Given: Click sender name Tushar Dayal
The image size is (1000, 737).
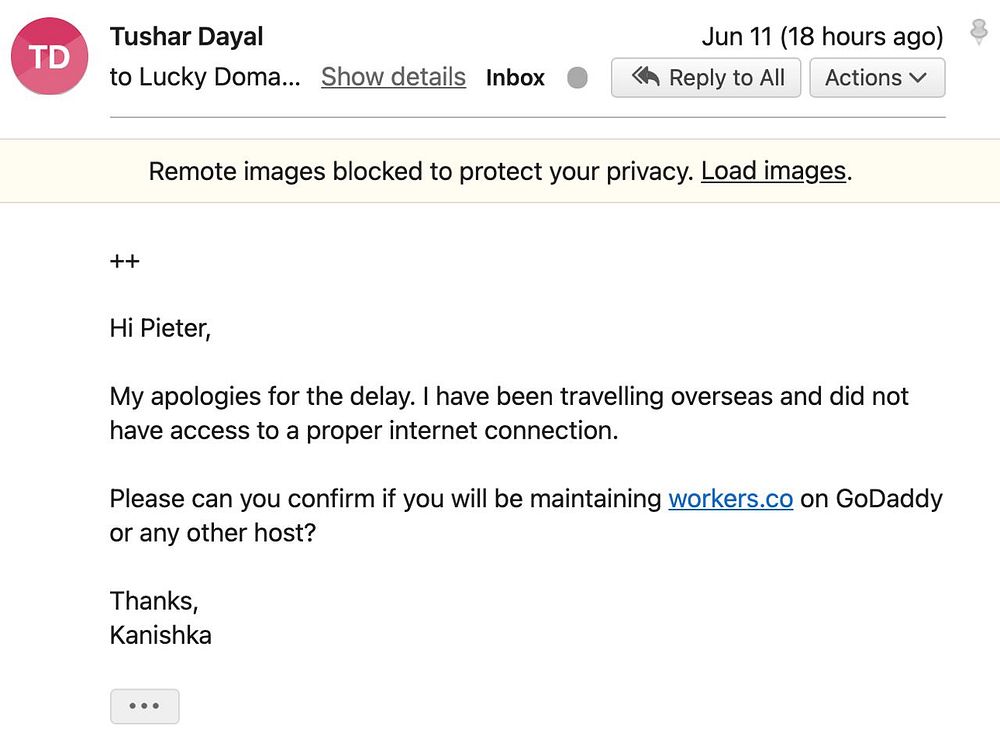Looking at the screenshot, I should 186,37.
